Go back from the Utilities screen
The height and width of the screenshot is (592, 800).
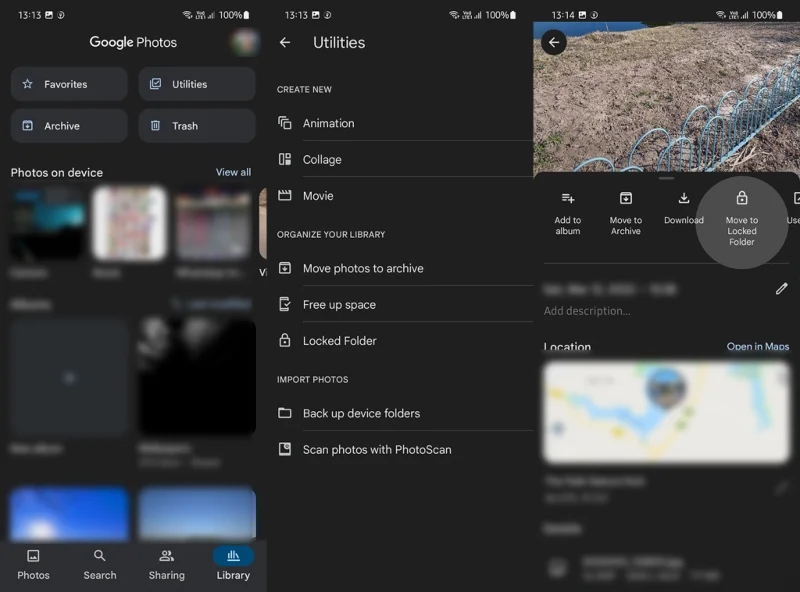click(x=285, y=43)
